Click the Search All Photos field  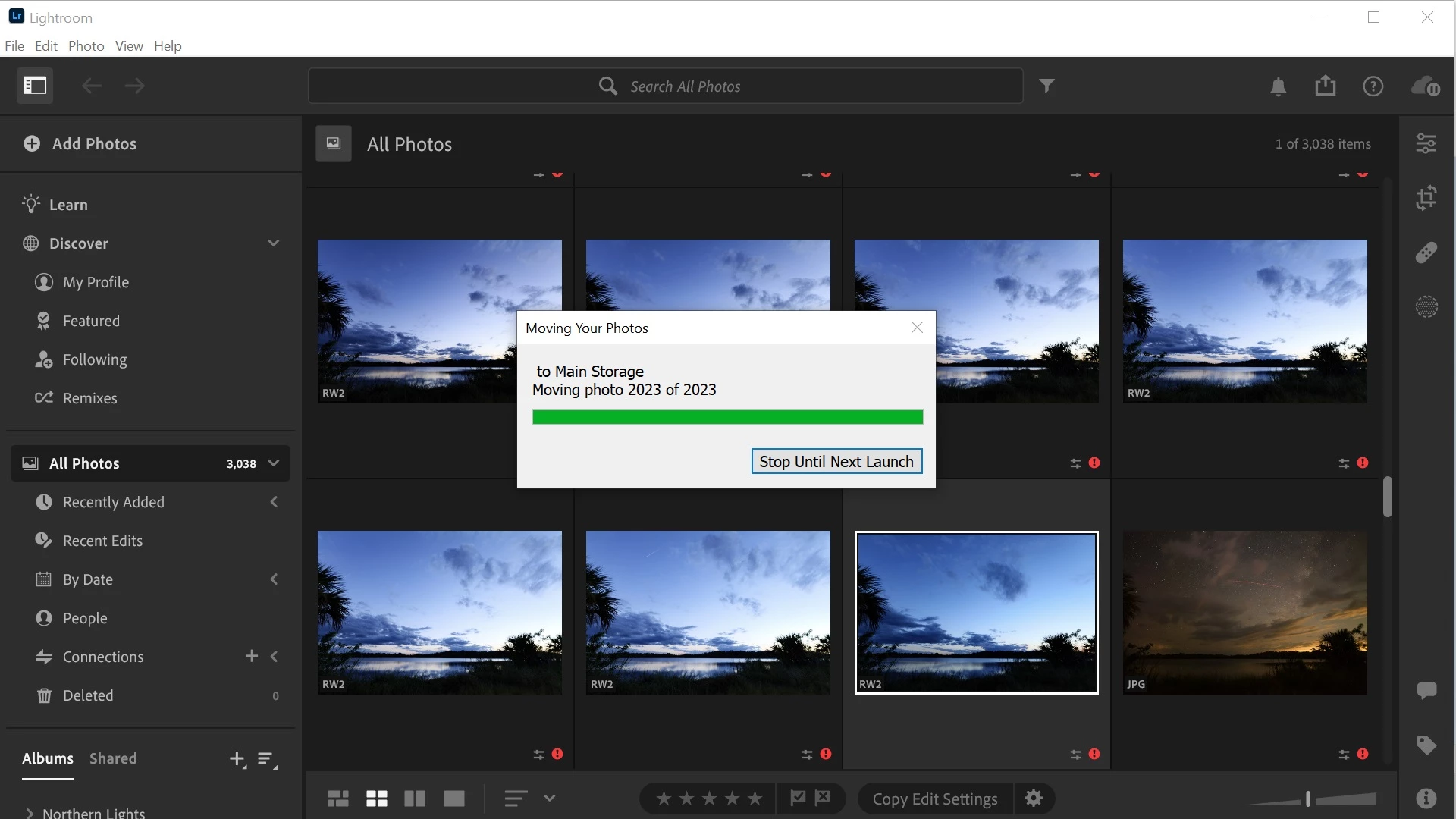point(665,86)
